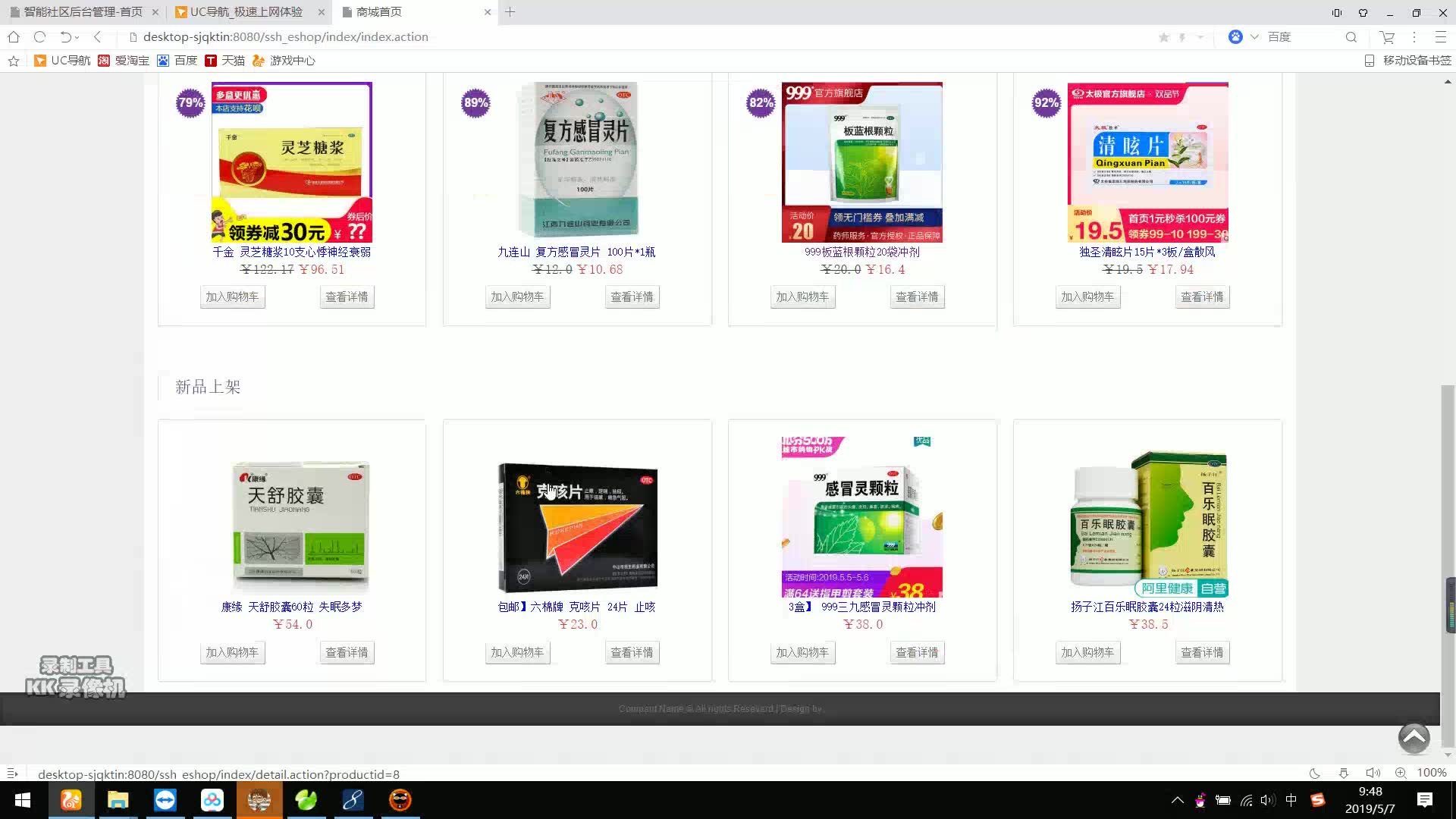Screen dimensions: 1456x819
Task: Open 扬子江百乐眠胶囊24粒 link
Action: tap(1147, 607)
